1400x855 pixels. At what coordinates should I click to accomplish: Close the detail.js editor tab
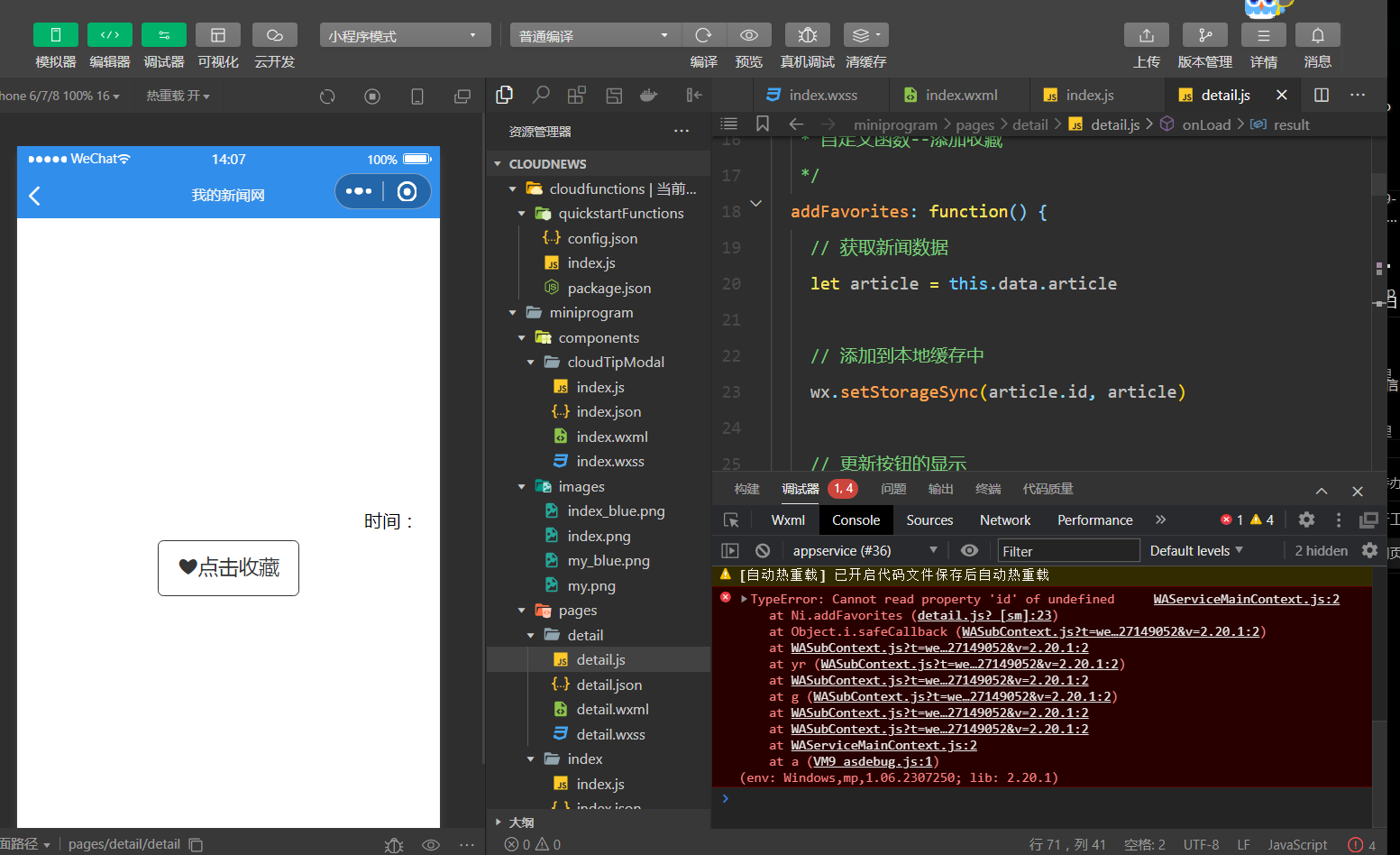point(1282,95)
